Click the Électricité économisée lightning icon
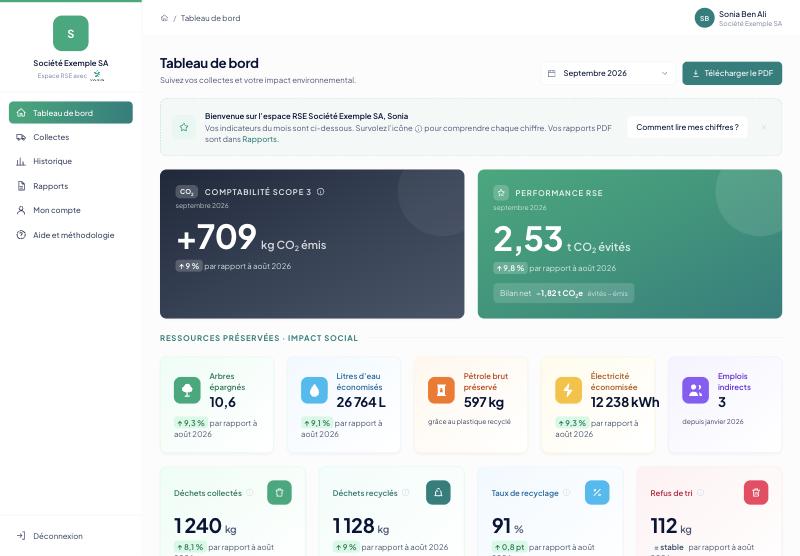The image size is (800, 556). click(568, 390)
